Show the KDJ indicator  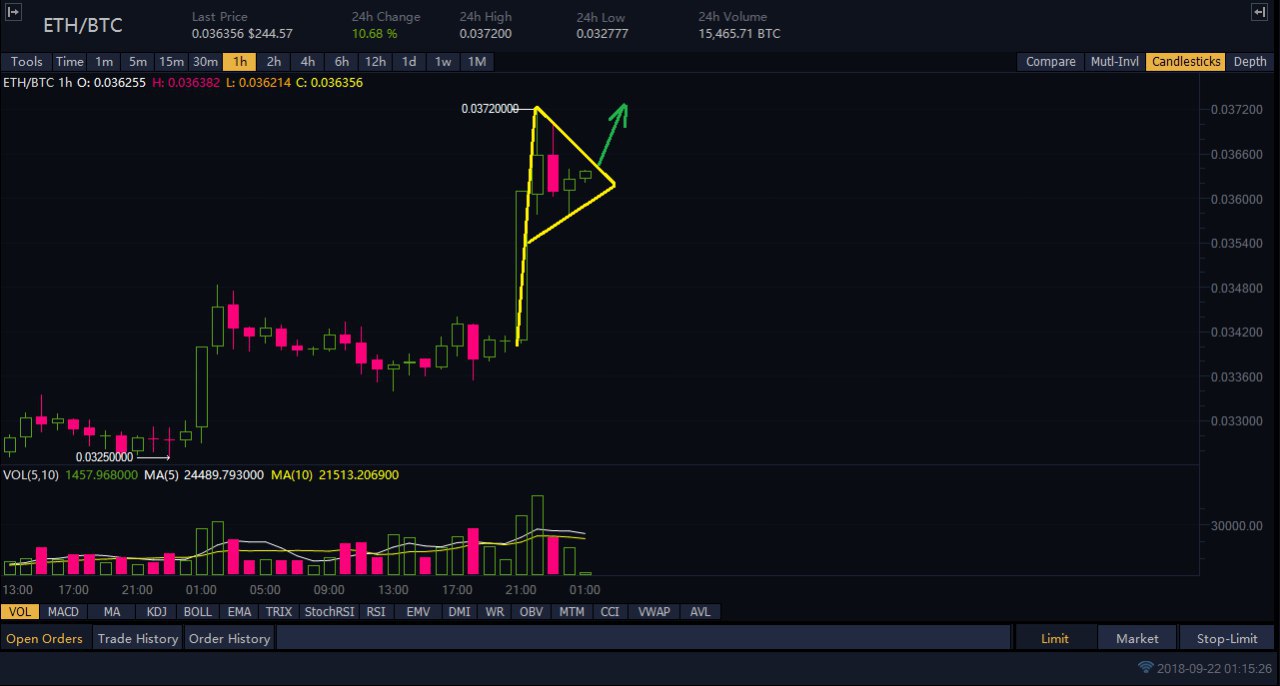[x=157, y=611]
